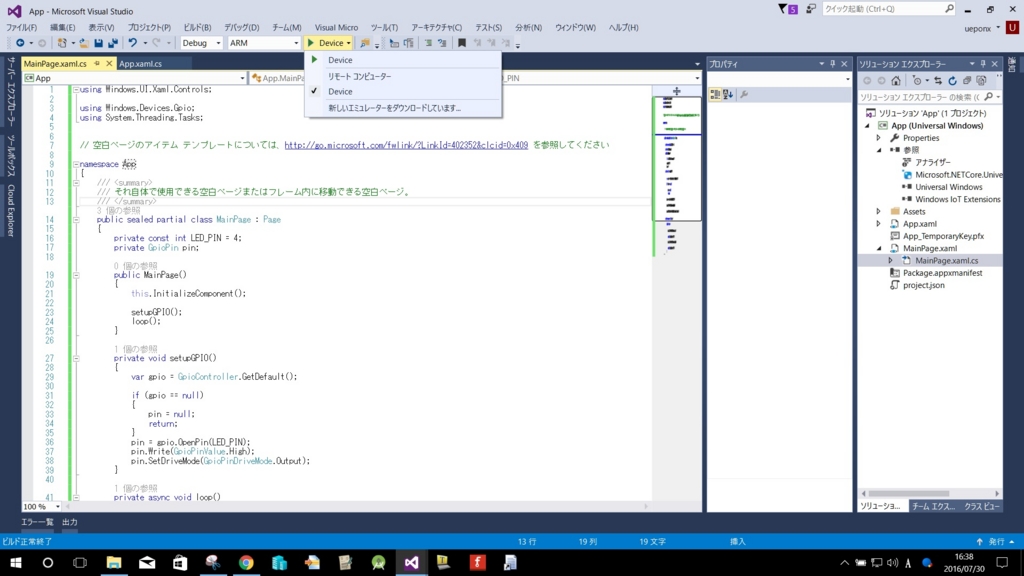Toggle the bookmark on the current line

[462, 43]
